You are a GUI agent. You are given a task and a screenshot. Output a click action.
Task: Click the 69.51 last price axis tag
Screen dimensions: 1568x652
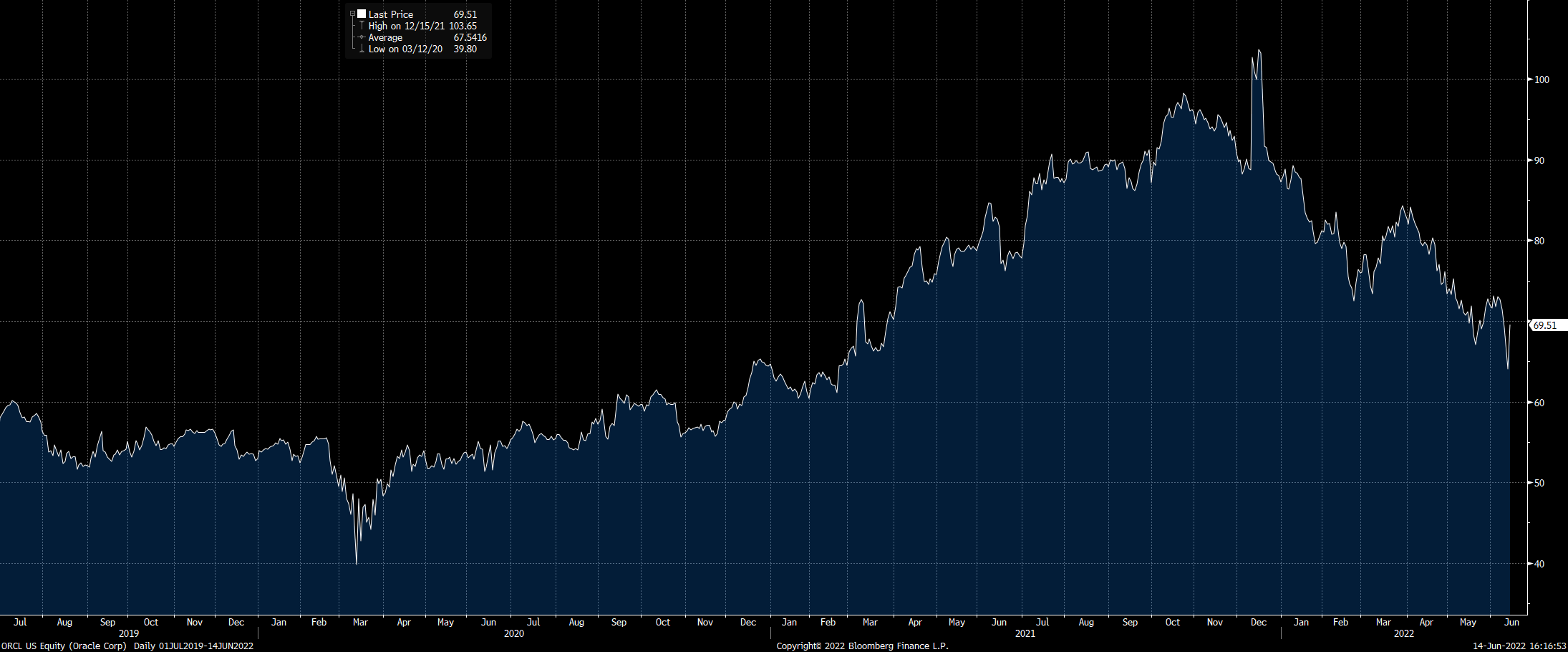click(x=1547, y=325)
